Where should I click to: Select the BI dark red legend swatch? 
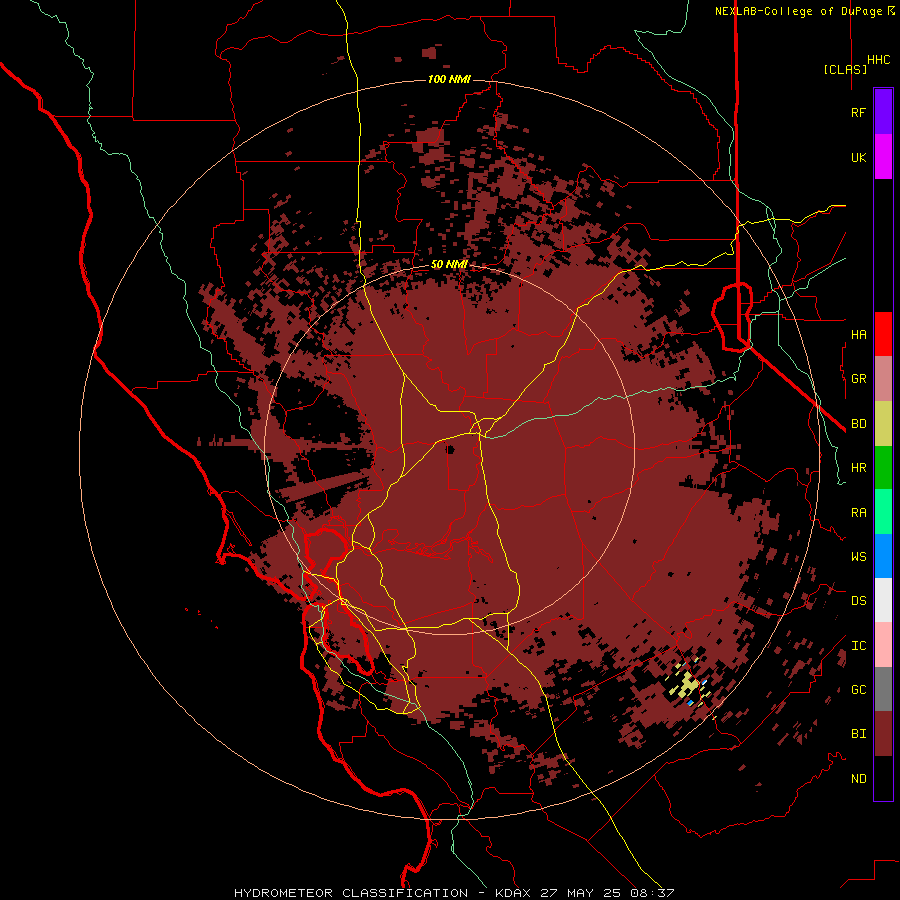(x=883, y=734)
